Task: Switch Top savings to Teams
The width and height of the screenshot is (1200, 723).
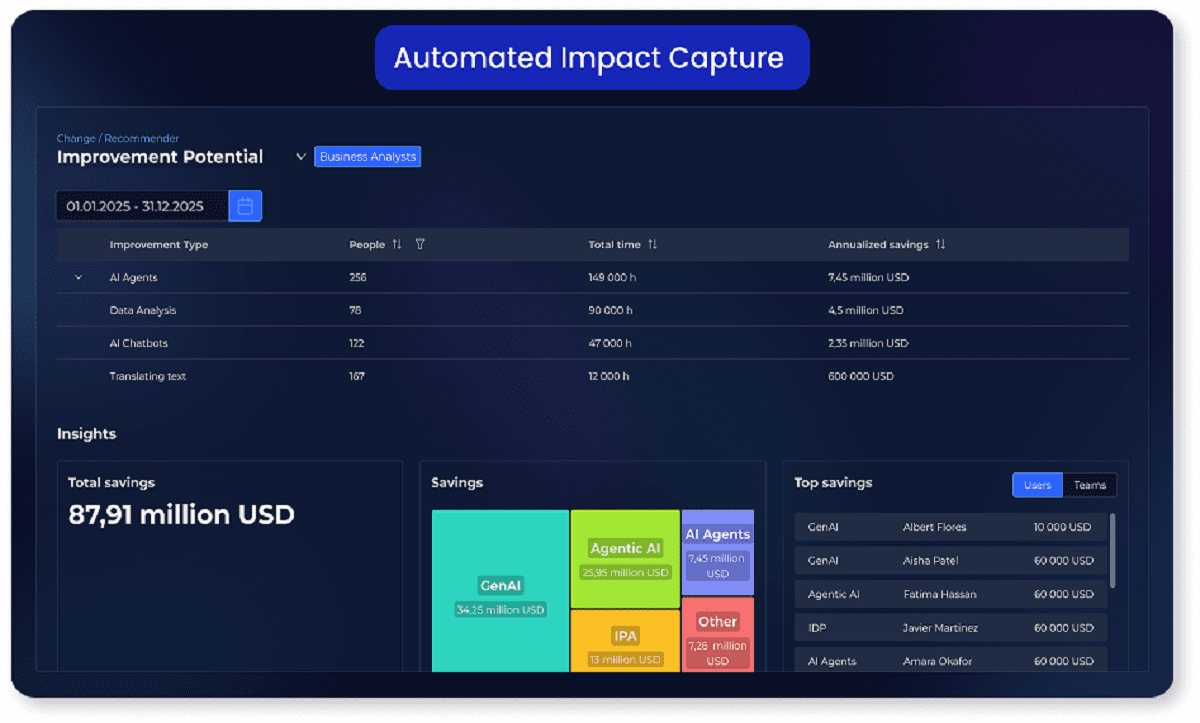Action: pos(1089,485)
